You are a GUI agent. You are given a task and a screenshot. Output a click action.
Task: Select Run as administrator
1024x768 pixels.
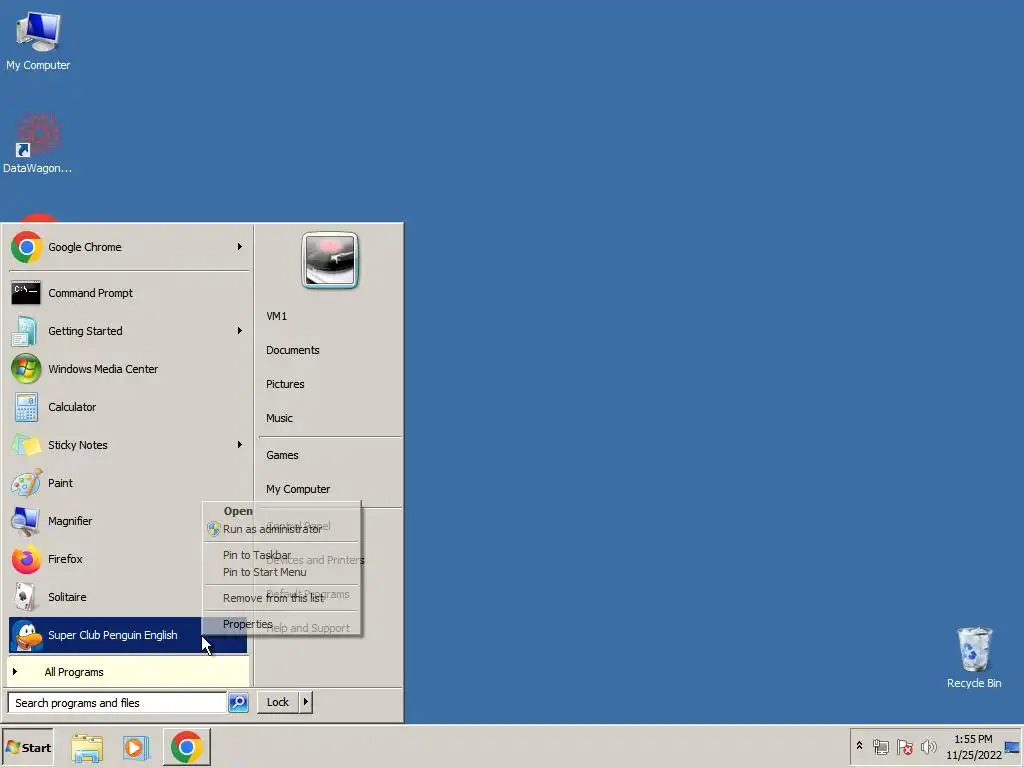click(x=281, y=529)
